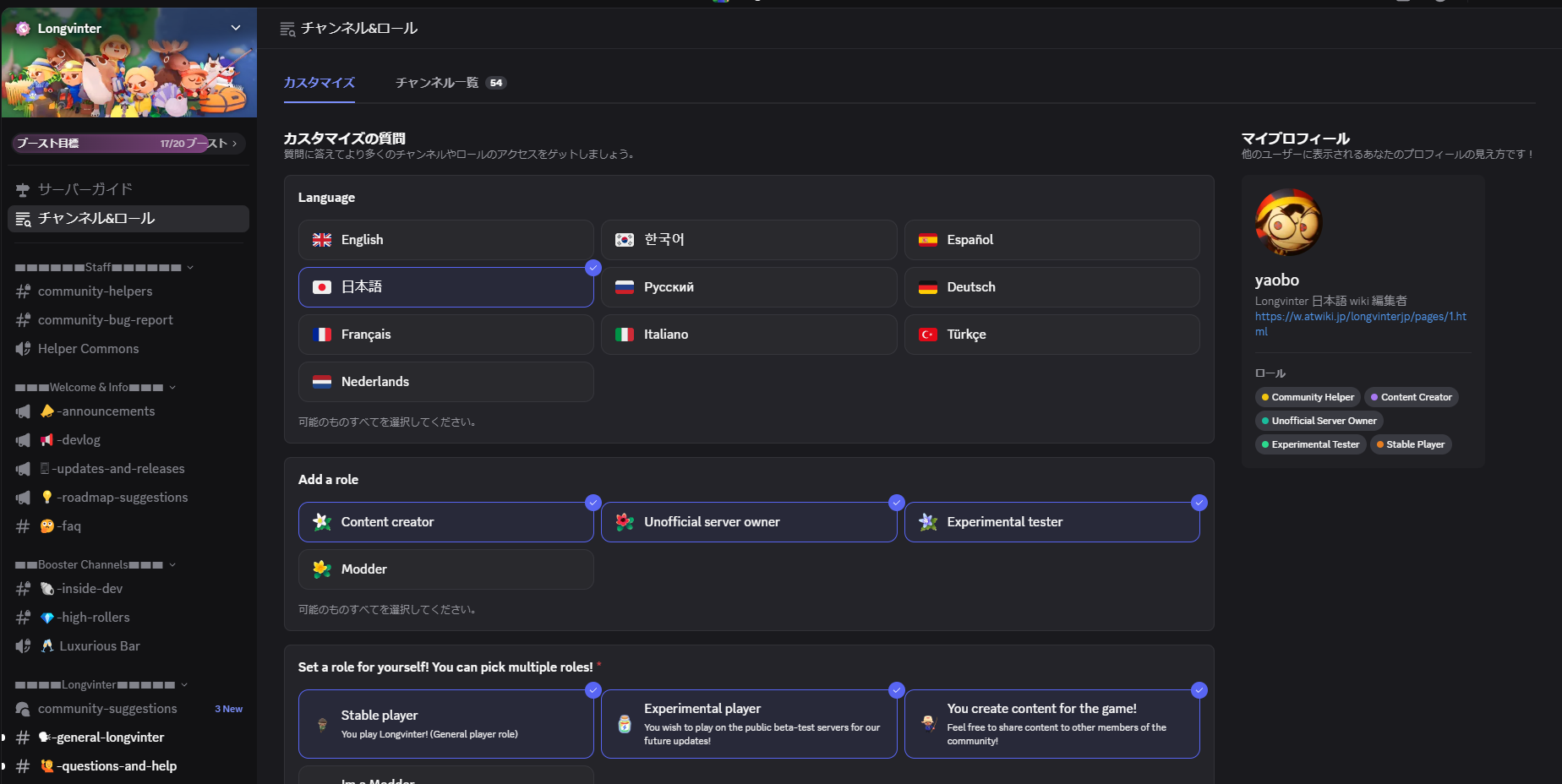Click the 54 count badge on チャンネル一覧
Viewport: 1562px width, 784px height.
pyautogui.click(x=496, y=83)
